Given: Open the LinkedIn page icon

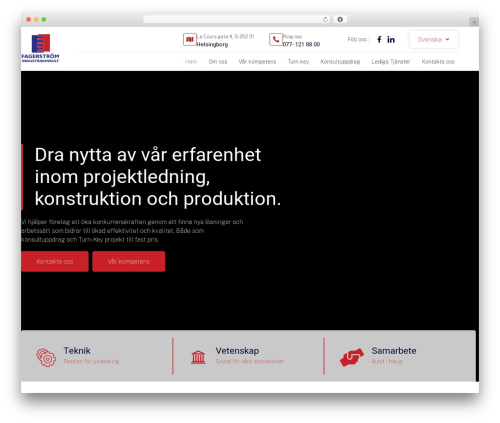Looking at the screenshot, I should (x=391, y=40).
